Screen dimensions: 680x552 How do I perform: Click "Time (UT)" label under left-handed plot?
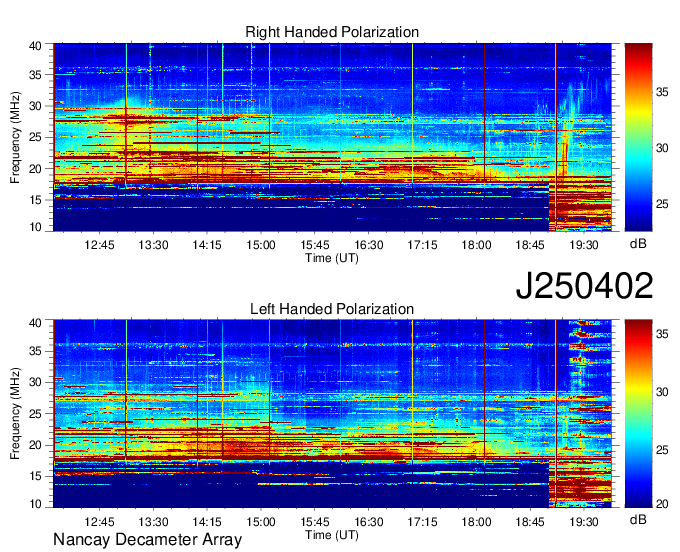pyautogui.click(x=332, y=535)
